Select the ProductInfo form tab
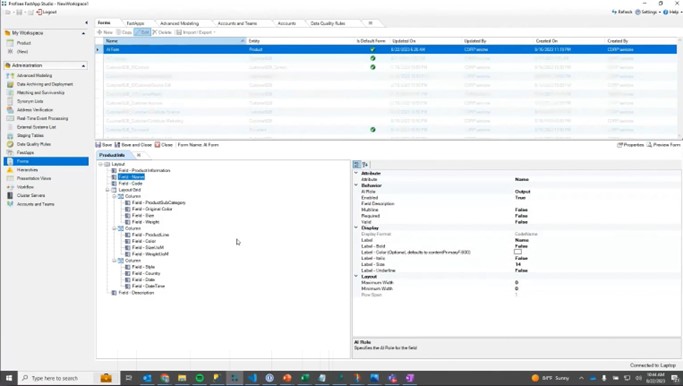683x386 pixels. tap(112, 155)
